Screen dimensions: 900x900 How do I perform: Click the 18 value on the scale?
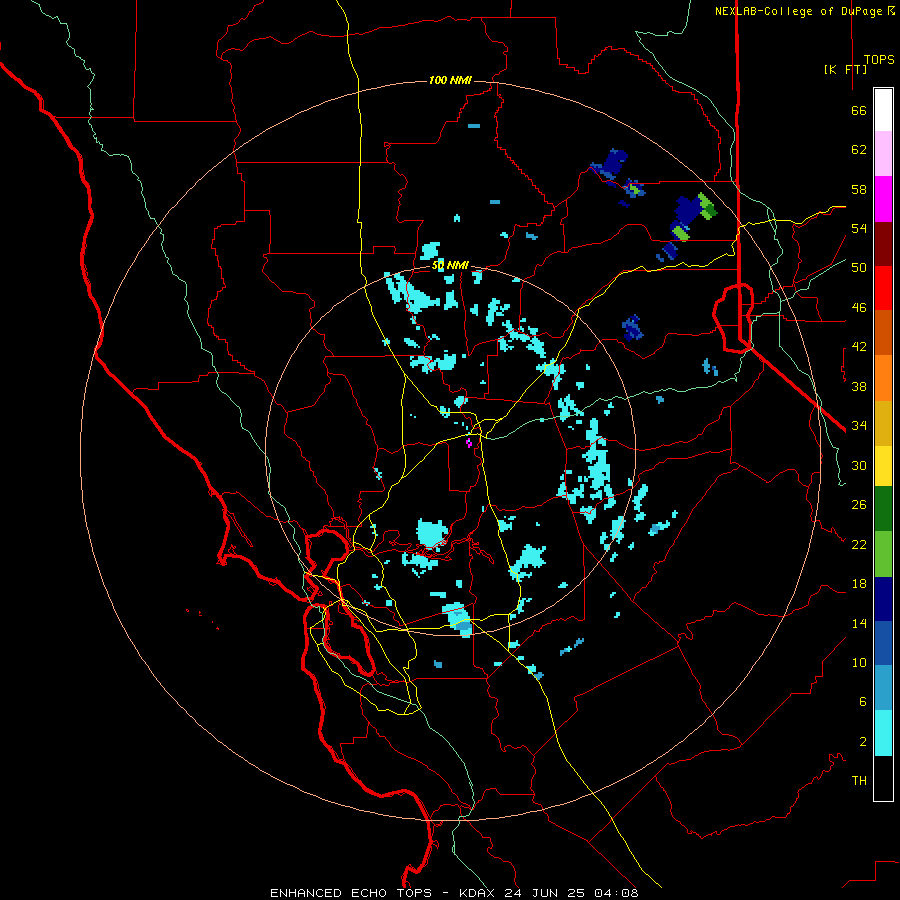click(859, 584)
